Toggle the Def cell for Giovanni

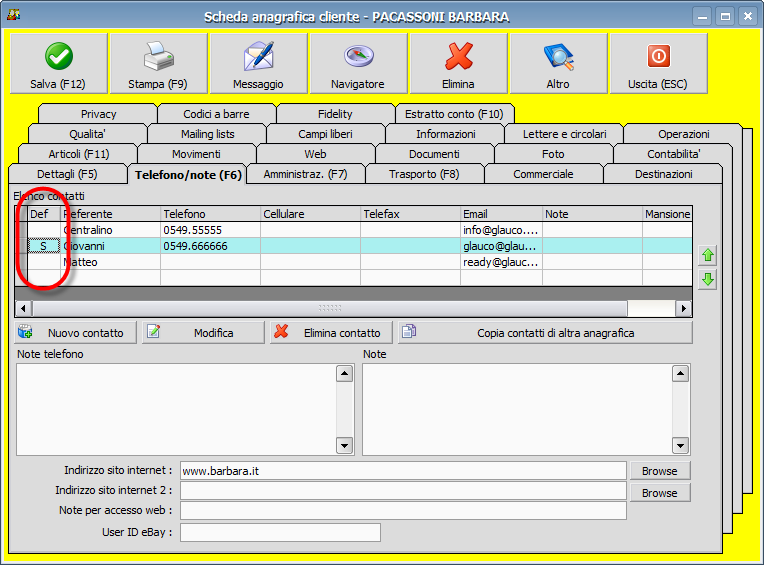pos(43,246)
